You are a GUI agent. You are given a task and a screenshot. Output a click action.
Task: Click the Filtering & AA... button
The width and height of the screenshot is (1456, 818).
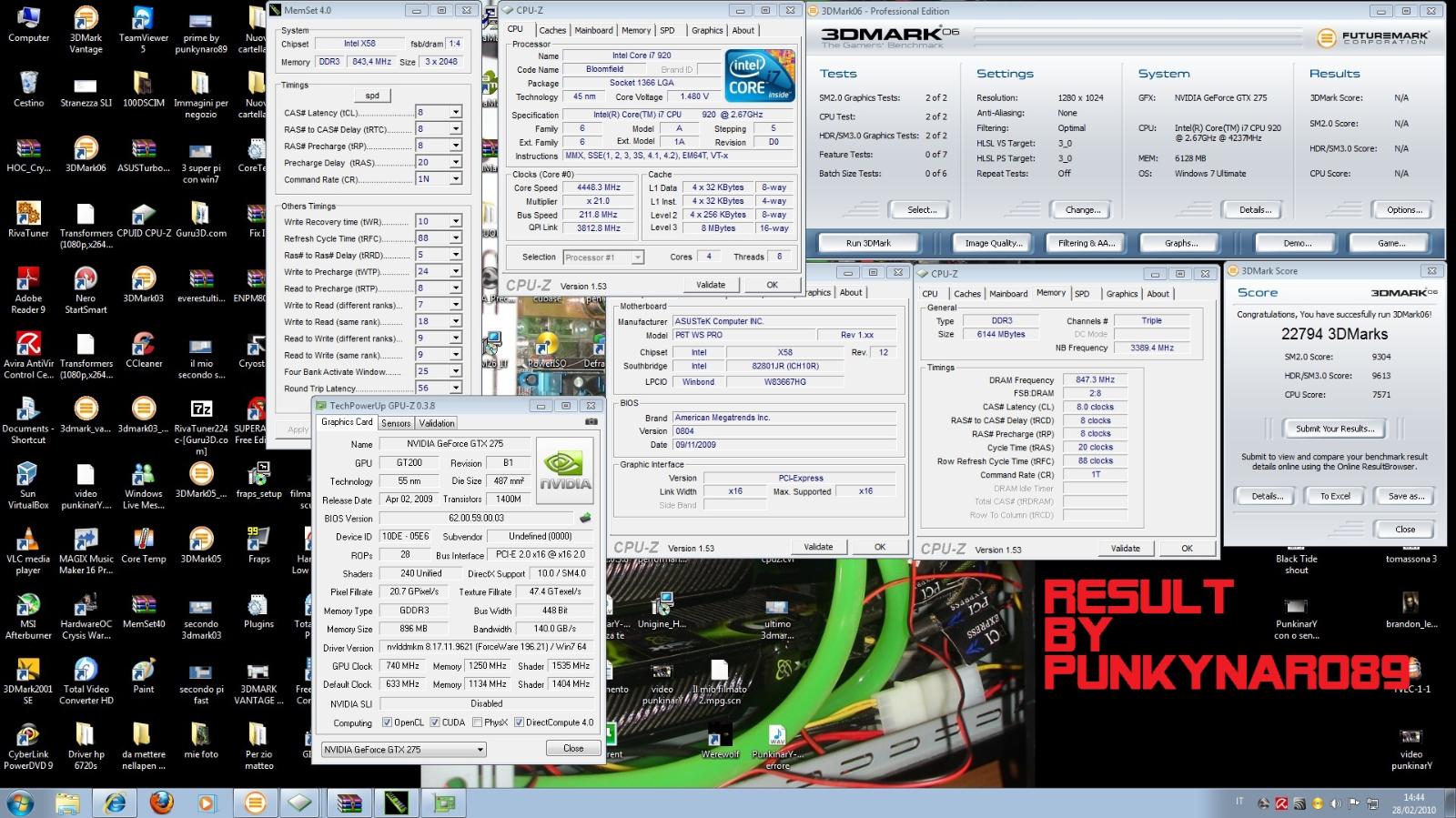pyautogui.click(x=1087, y=243)
